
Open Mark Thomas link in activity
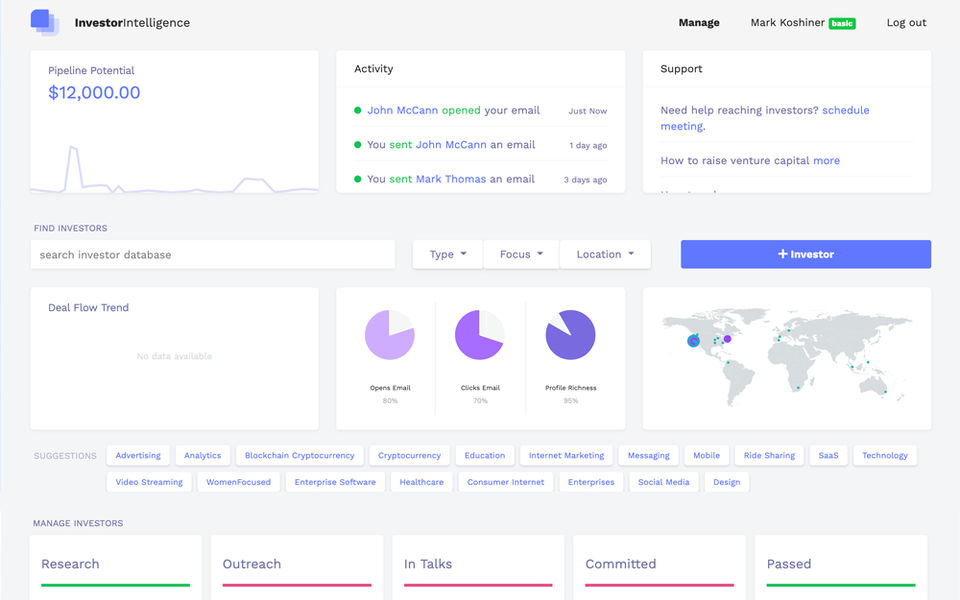451,179
